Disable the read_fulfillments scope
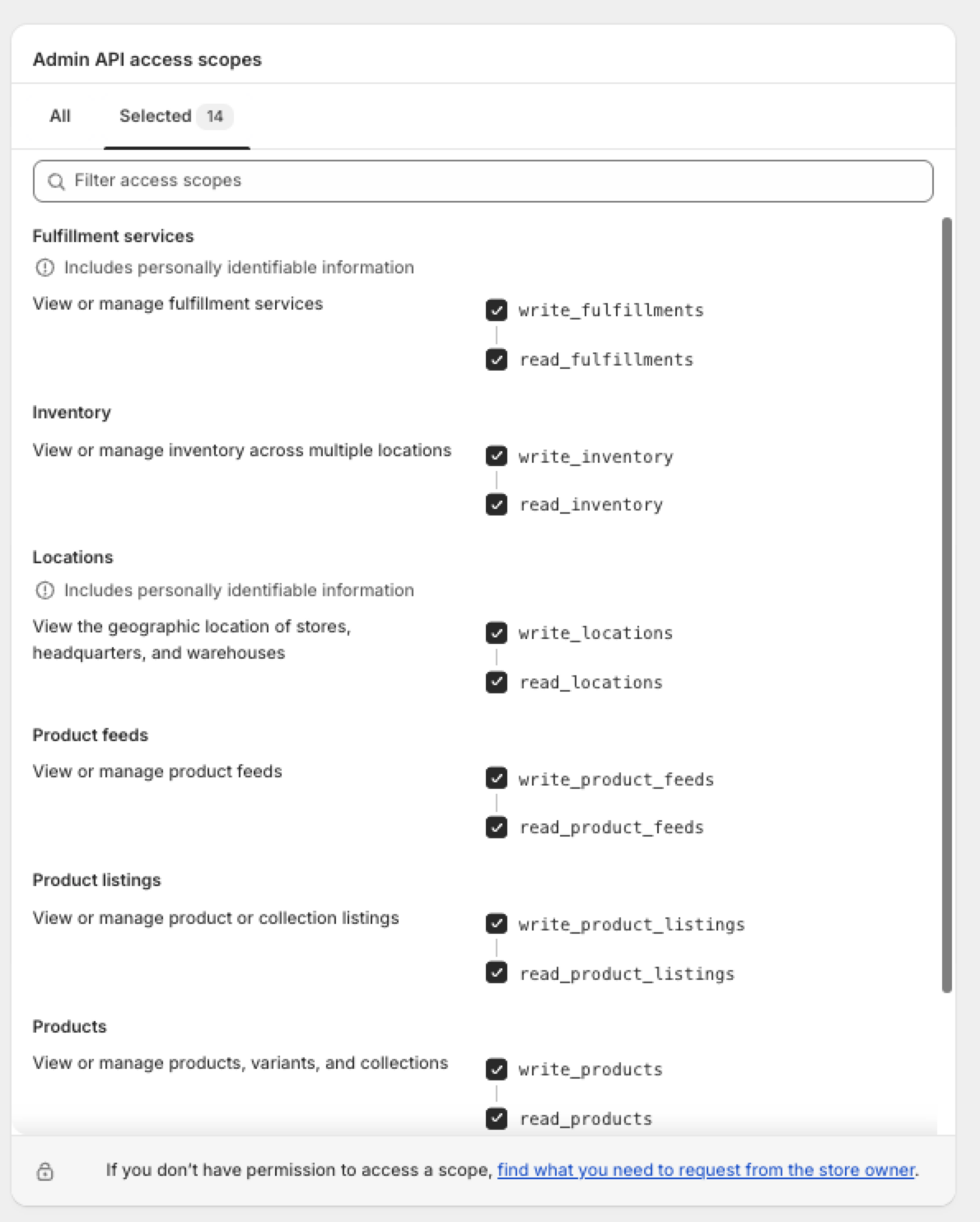Image resolution: width=980 pixels, height=1222 pixels. click(497, 359)
